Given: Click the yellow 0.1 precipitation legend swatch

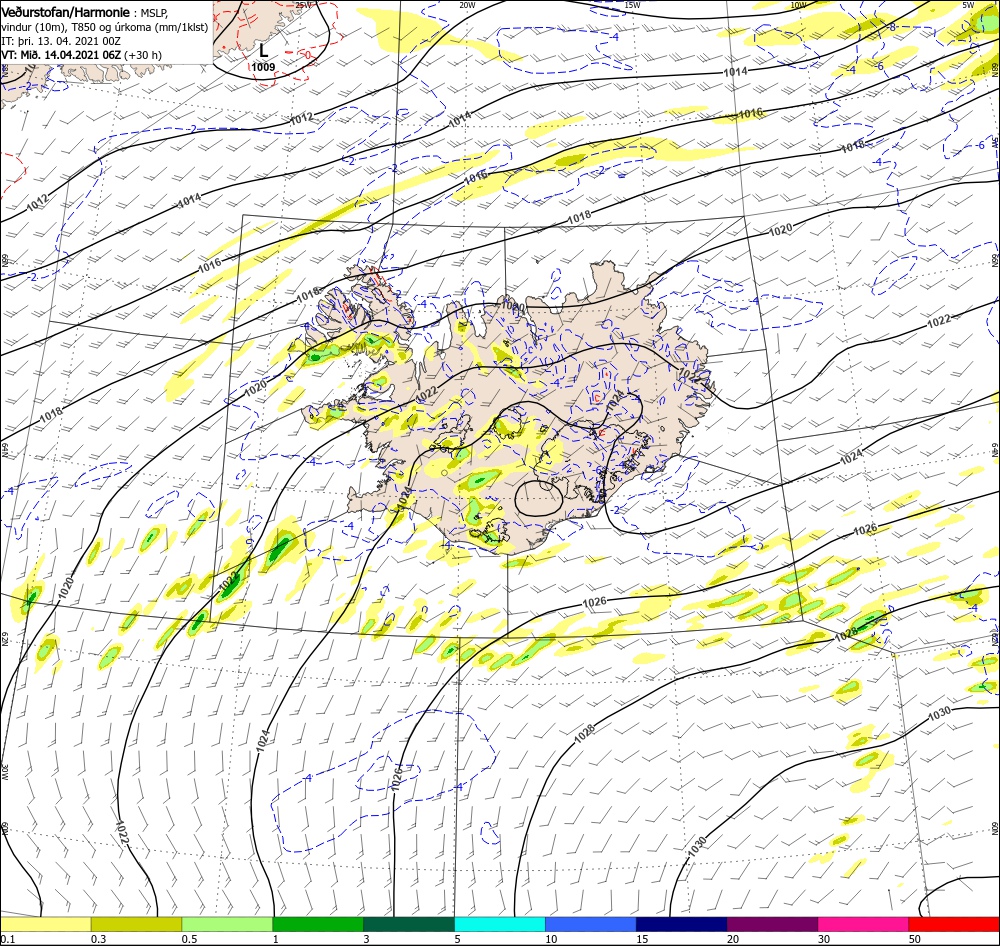Looking at the screenshot, I should [x=45, y=924].
